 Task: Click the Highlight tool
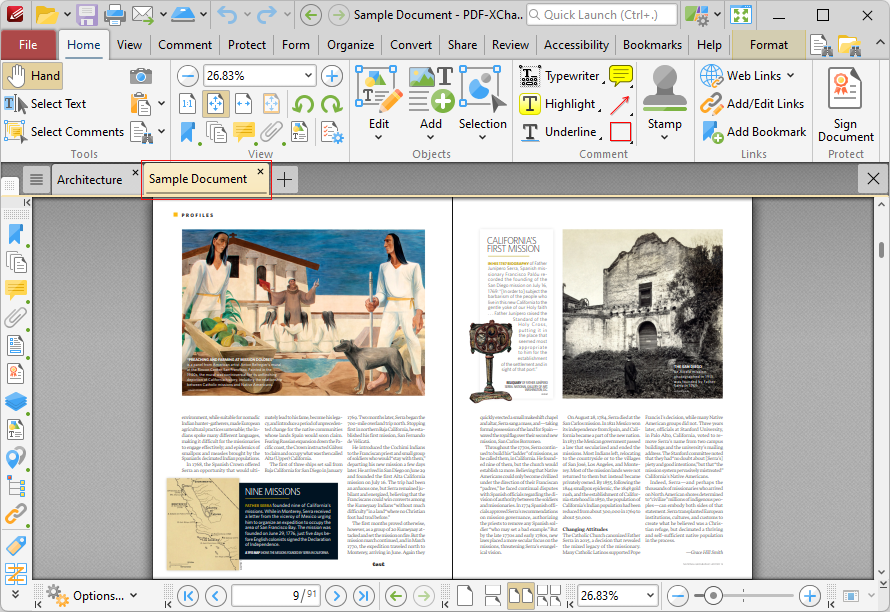tap(557, 104)
